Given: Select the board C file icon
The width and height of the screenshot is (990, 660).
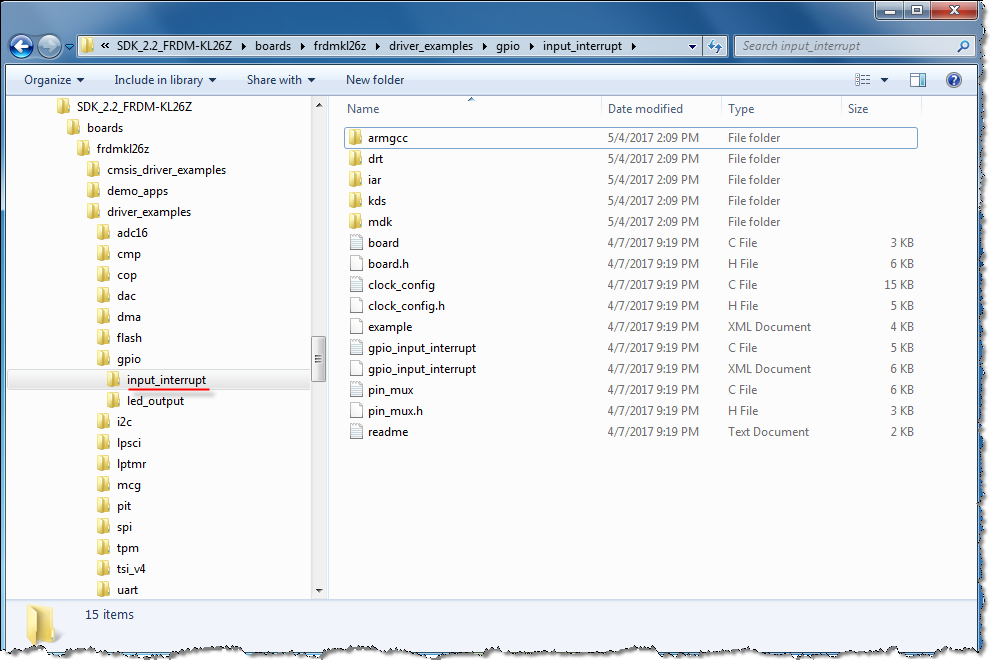Looking at the screenshot, I should click(356, 243).
